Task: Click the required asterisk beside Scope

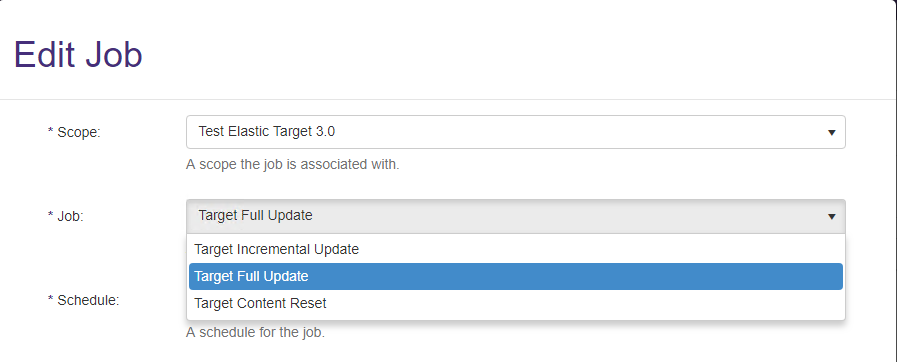Action: tap(50, 130)
